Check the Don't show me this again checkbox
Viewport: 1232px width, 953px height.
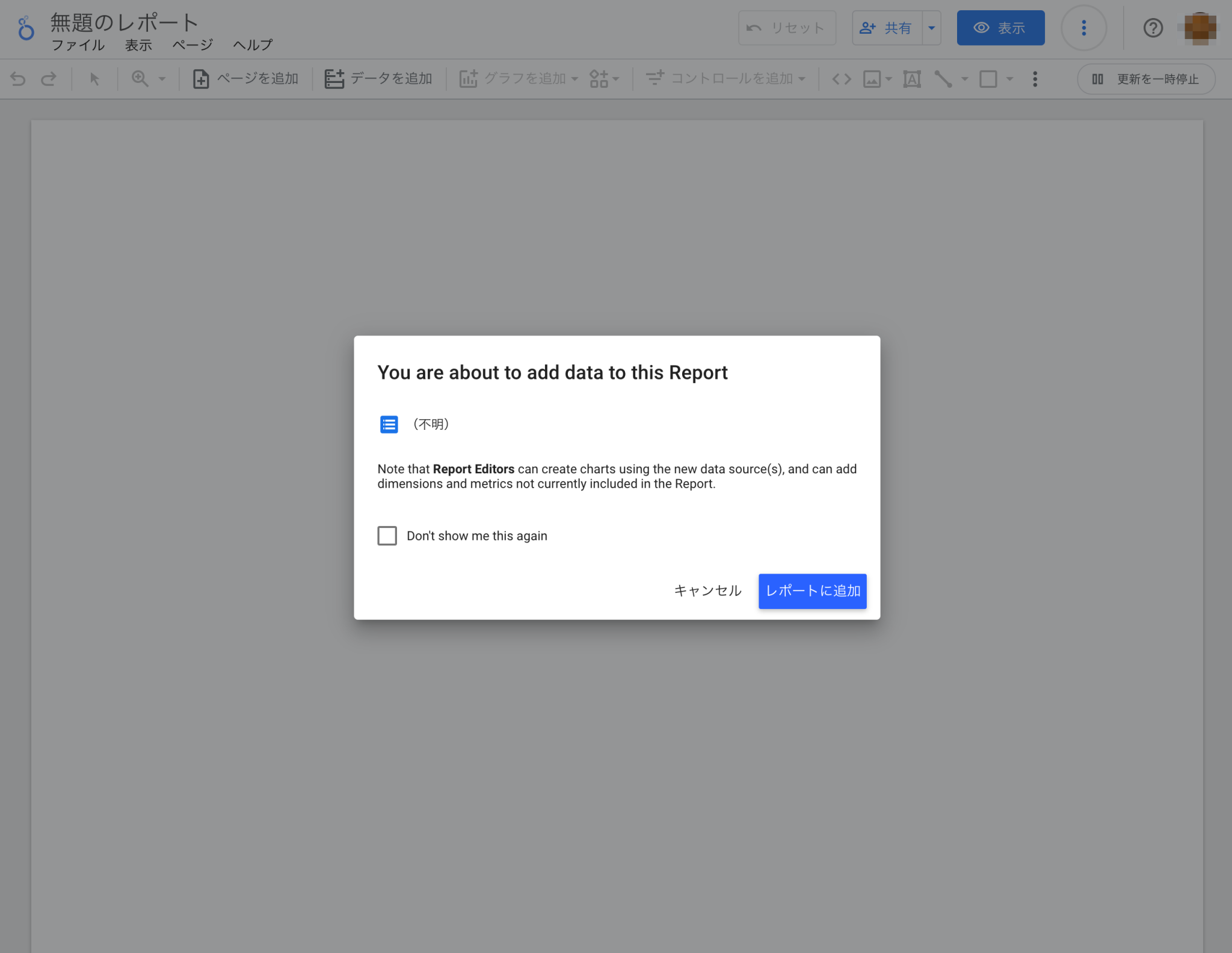(387, 535)
